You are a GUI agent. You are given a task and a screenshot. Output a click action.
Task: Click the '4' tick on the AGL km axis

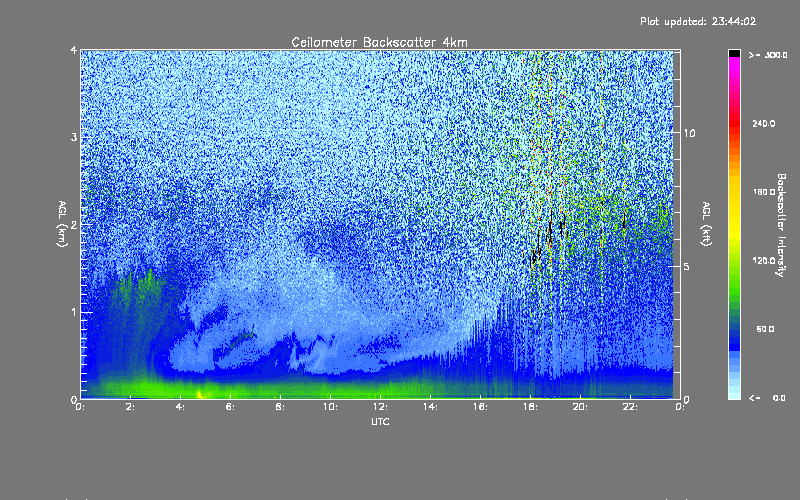74,50
